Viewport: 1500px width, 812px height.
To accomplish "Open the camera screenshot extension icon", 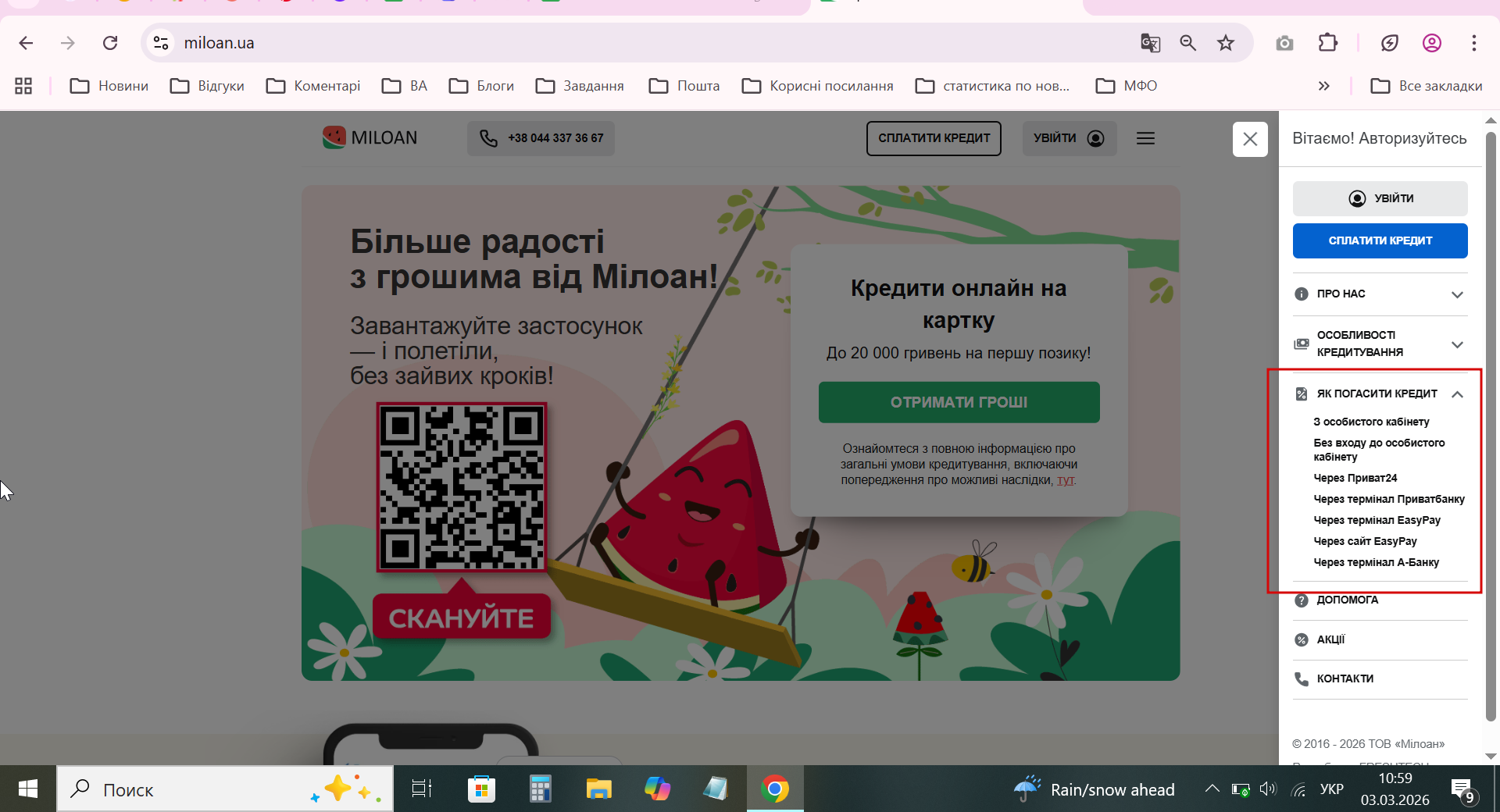I will click(x=1284, y=43).
